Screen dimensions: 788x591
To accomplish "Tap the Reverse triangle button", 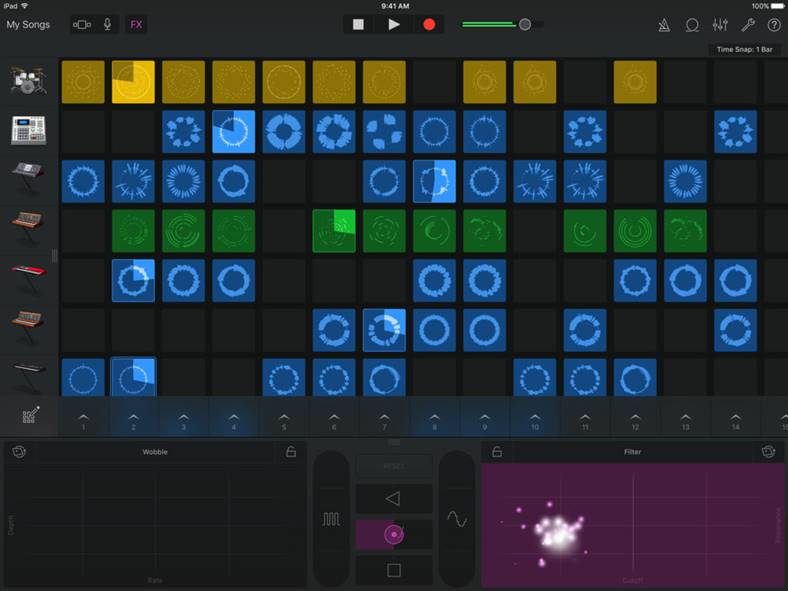I will click(394, 499).
